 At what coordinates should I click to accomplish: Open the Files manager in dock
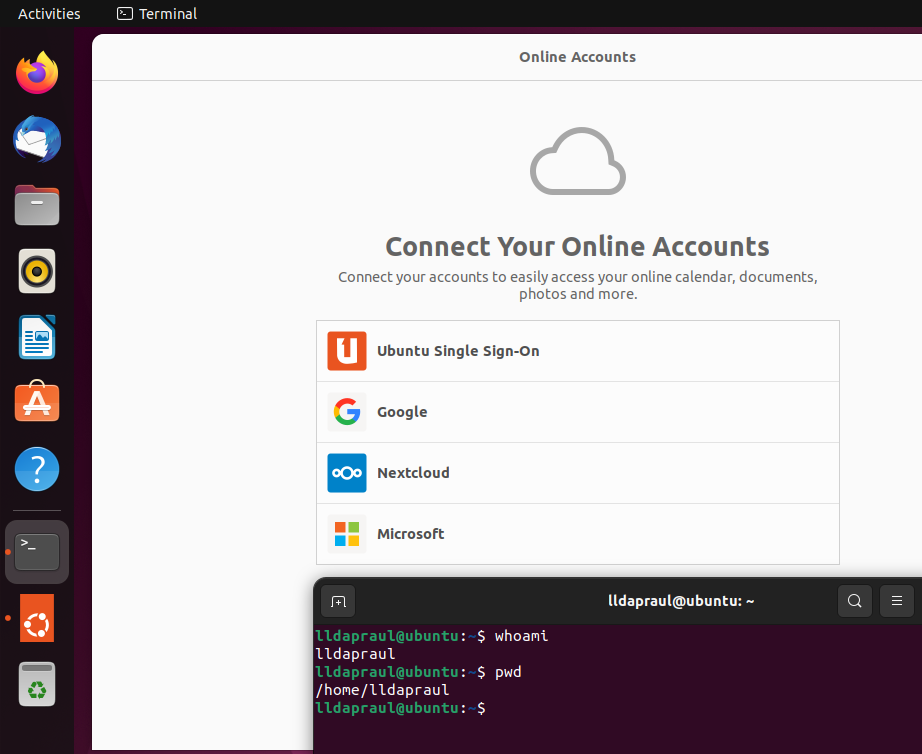click(37, 206)
